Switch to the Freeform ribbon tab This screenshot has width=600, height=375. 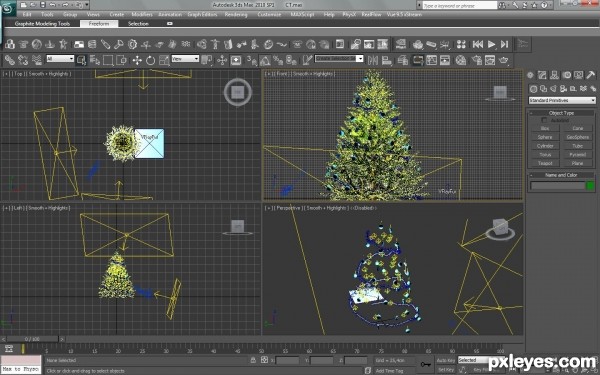click(99, 24)
